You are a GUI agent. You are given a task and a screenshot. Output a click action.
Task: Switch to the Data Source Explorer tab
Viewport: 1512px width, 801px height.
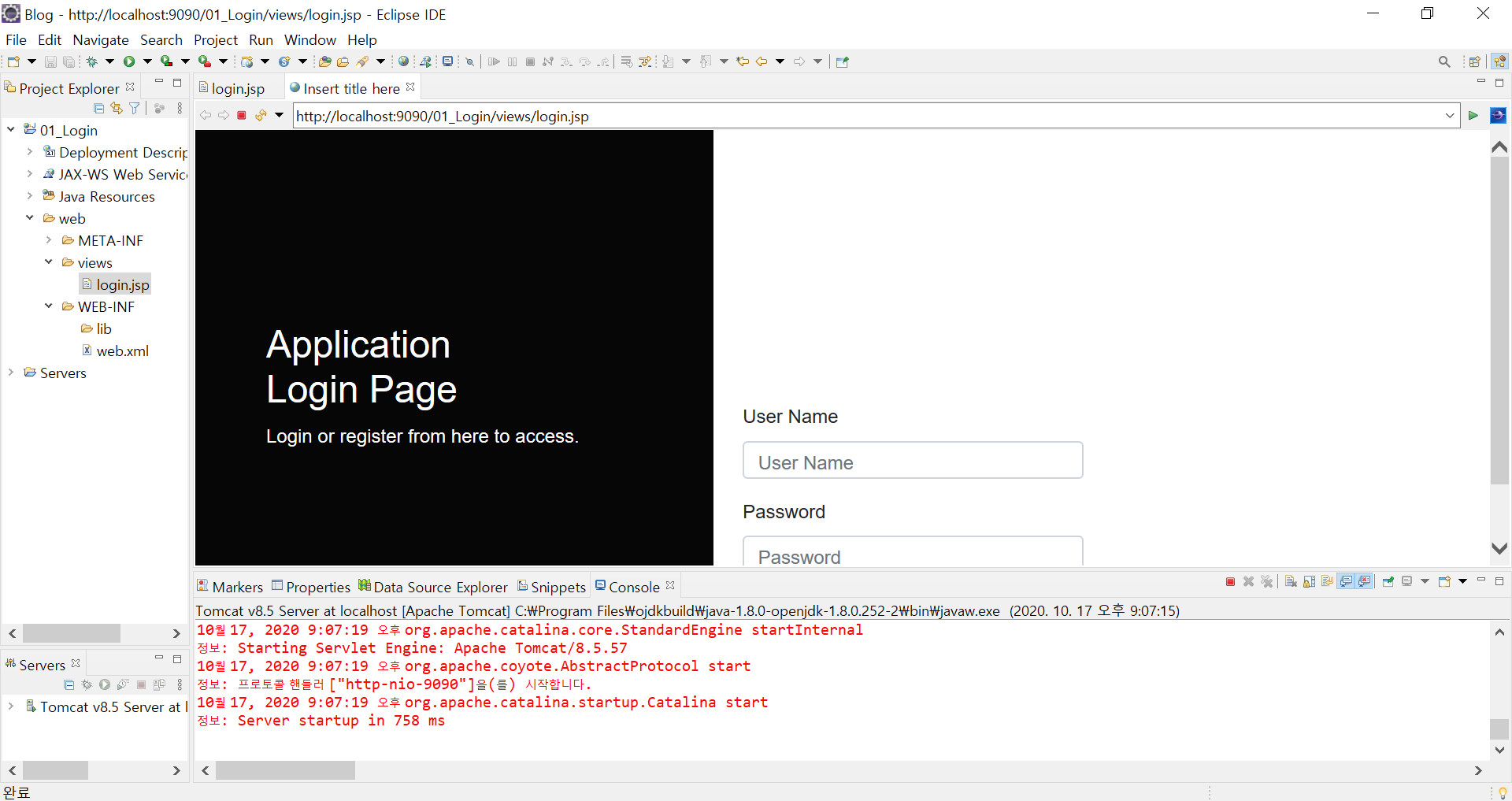433,587
